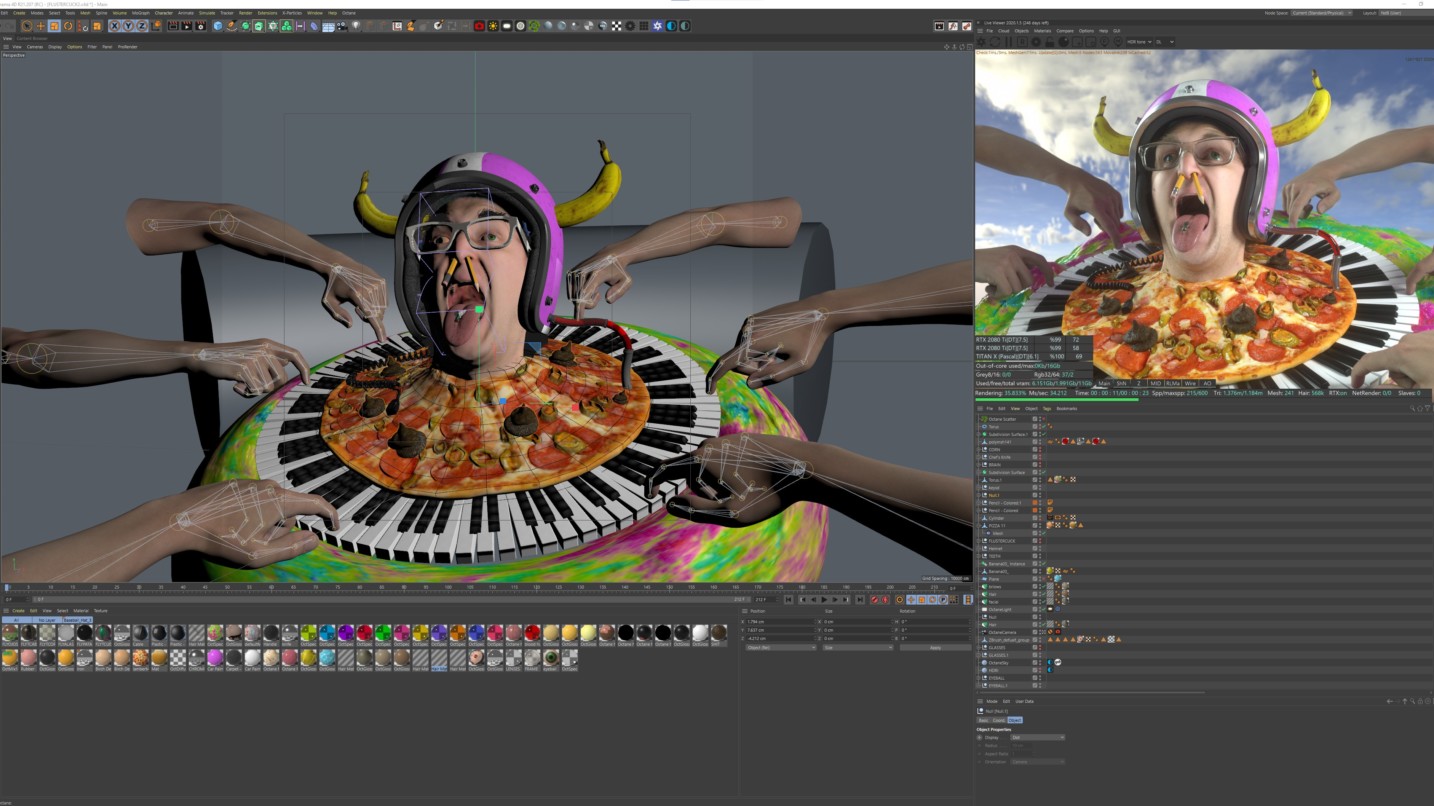The width and height of the screenshot is (1434, 806).
Task: Enable the Octane Scatter red X
Action: click(x=1044, y=419)
